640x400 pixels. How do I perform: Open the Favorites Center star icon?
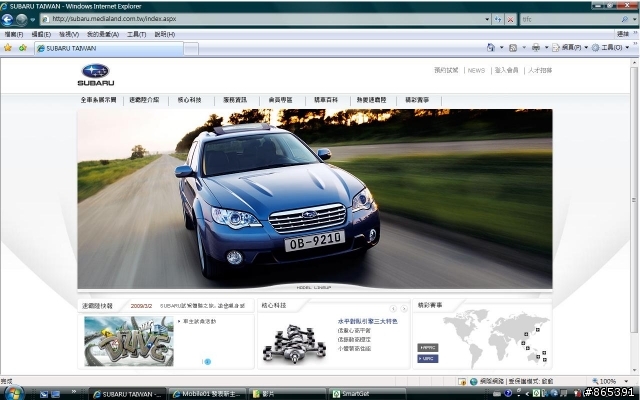(x=8, y=48)
